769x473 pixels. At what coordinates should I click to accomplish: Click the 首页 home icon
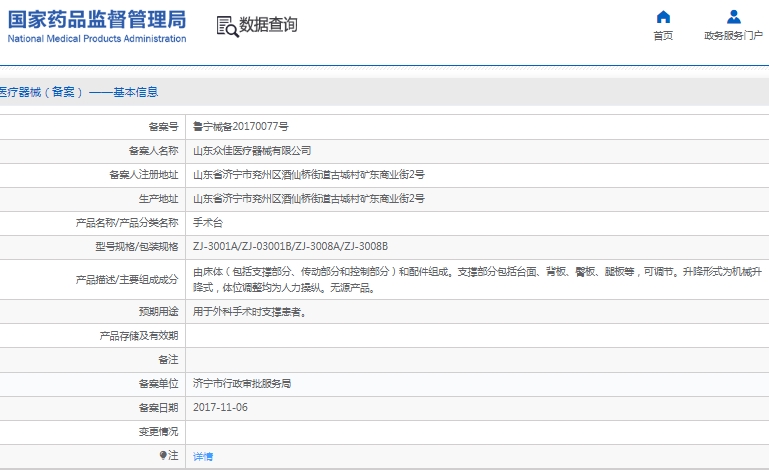pos(663,17)
